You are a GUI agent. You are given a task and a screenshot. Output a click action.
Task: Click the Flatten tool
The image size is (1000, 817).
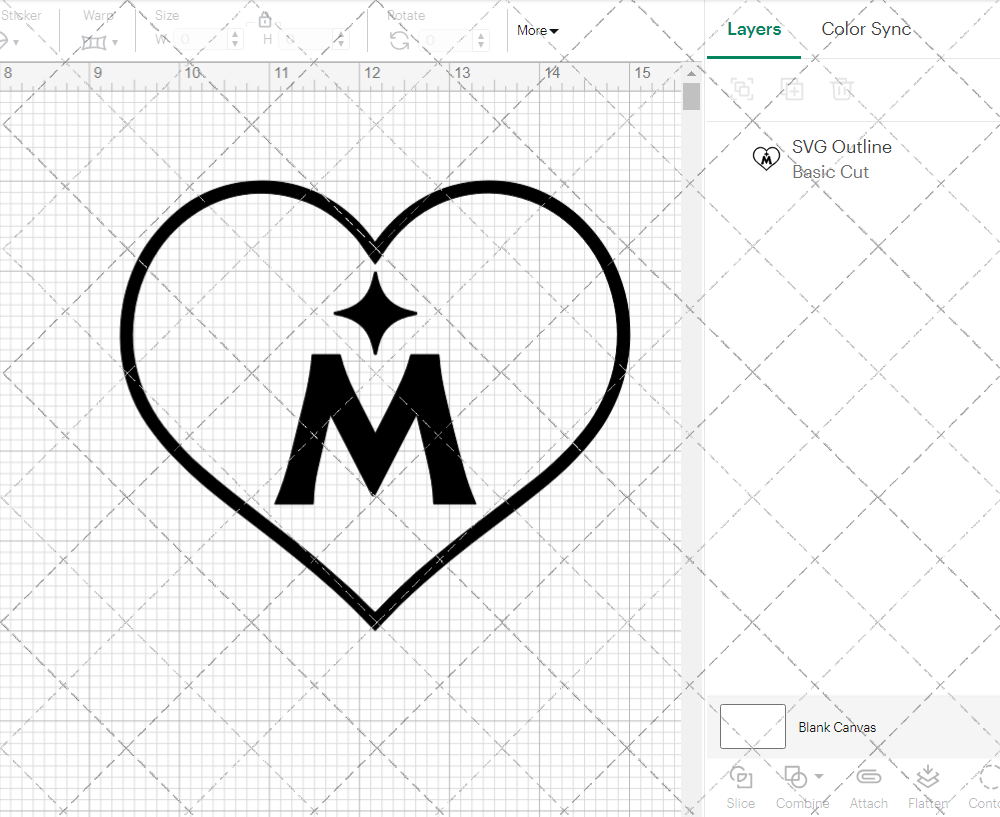tap(927, 788)
